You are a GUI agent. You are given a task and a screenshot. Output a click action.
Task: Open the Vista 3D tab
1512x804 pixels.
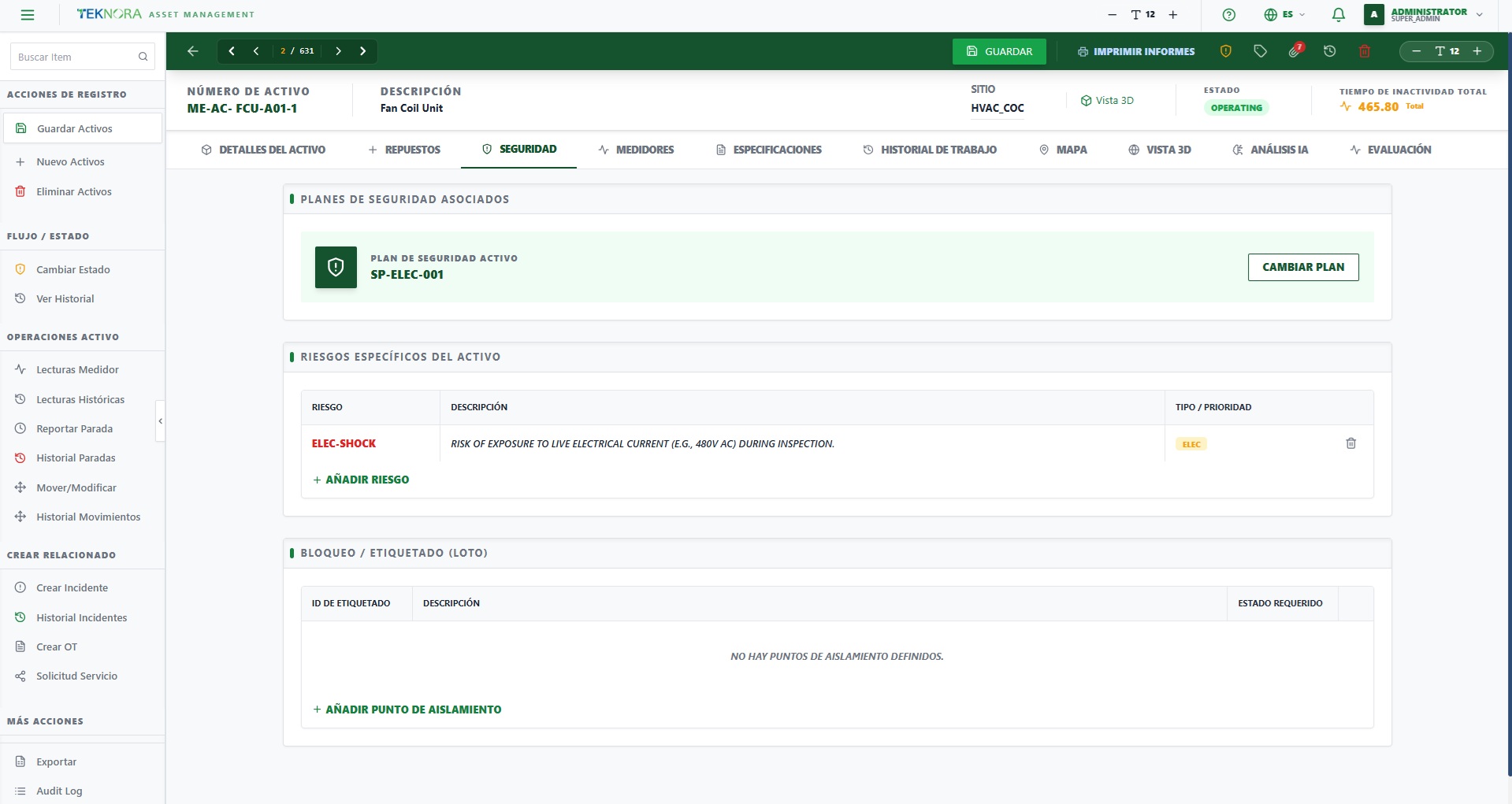click(x=1160, y=150)
